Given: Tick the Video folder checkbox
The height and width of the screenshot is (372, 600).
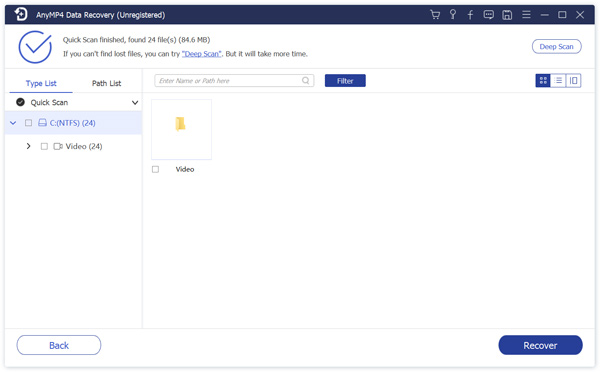Looking at the screenshot, I should coord(155,170).
